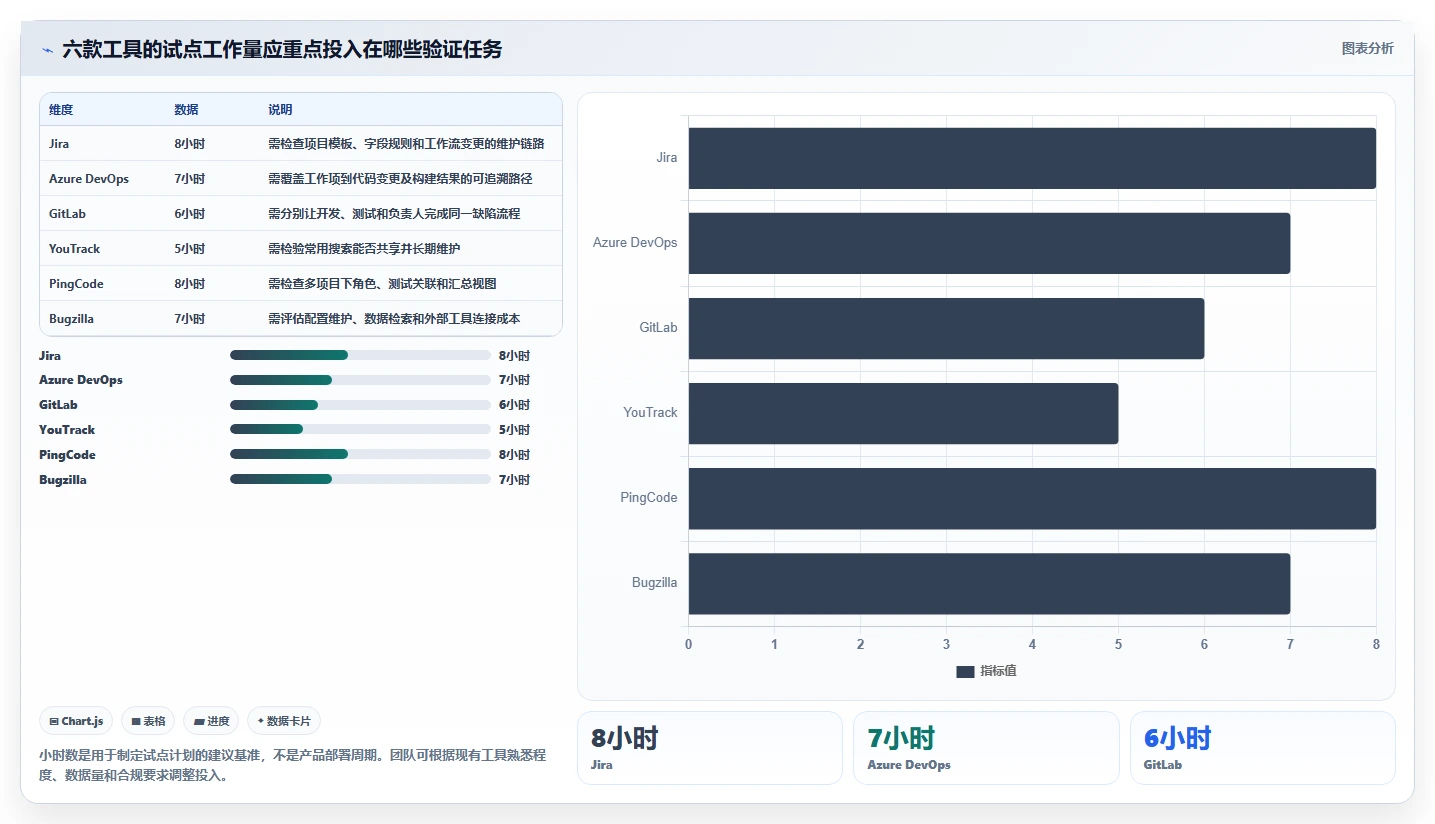This screenshot has height=824, width=1435.
Task: Click the 5小时 value beside YouTrack progress bar
Action: [x=514, y=430]
